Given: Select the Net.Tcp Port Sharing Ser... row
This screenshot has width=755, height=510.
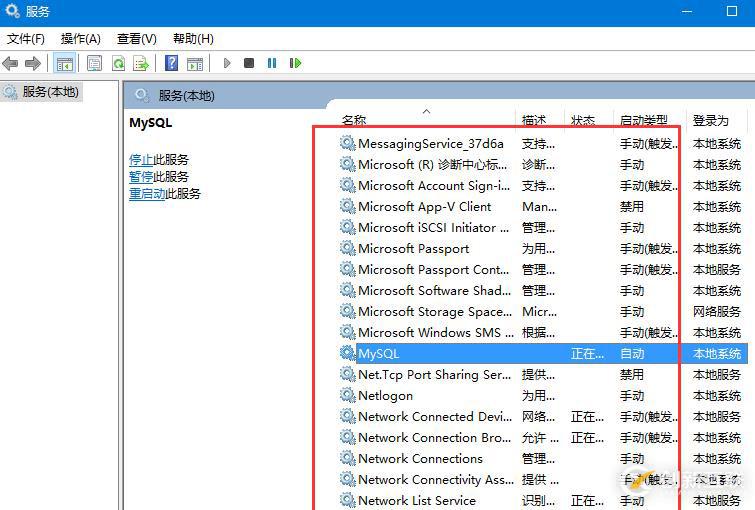Looking at the screenshot, I should (x=543, y=374).
